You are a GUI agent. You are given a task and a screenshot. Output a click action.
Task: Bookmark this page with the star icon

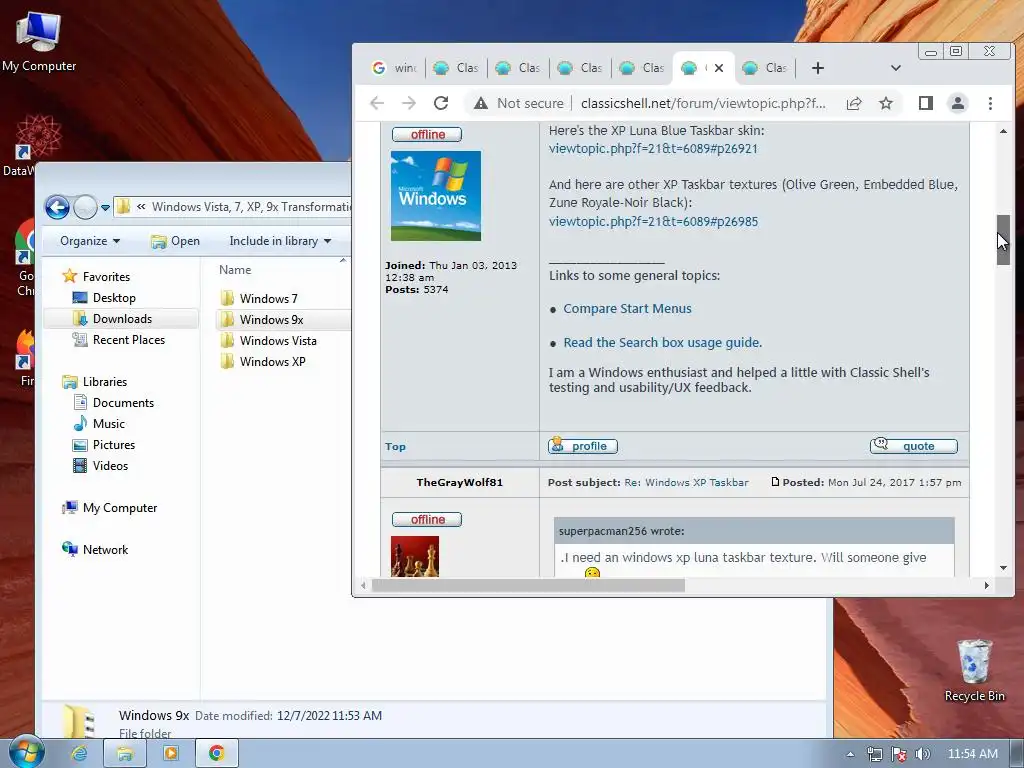pyautogui.click(x=886, y=103)
